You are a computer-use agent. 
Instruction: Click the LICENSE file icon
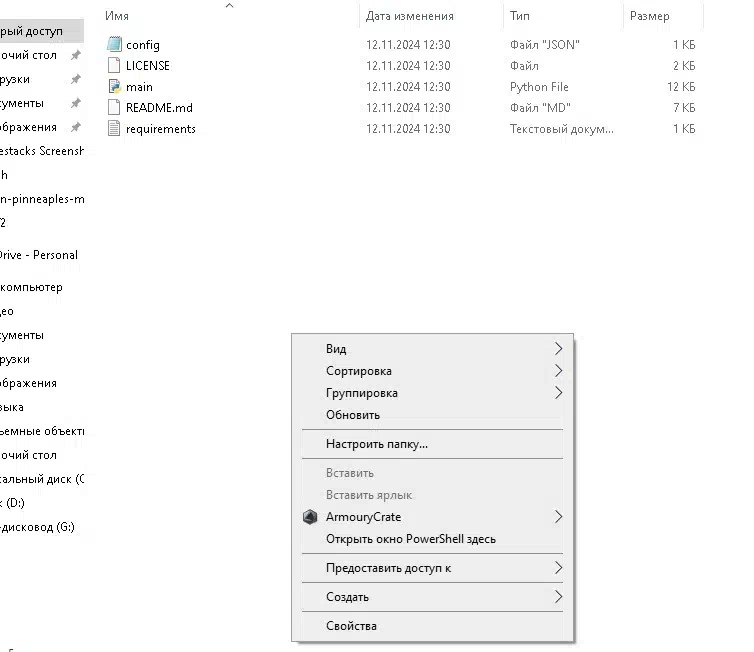pos(114,65)
